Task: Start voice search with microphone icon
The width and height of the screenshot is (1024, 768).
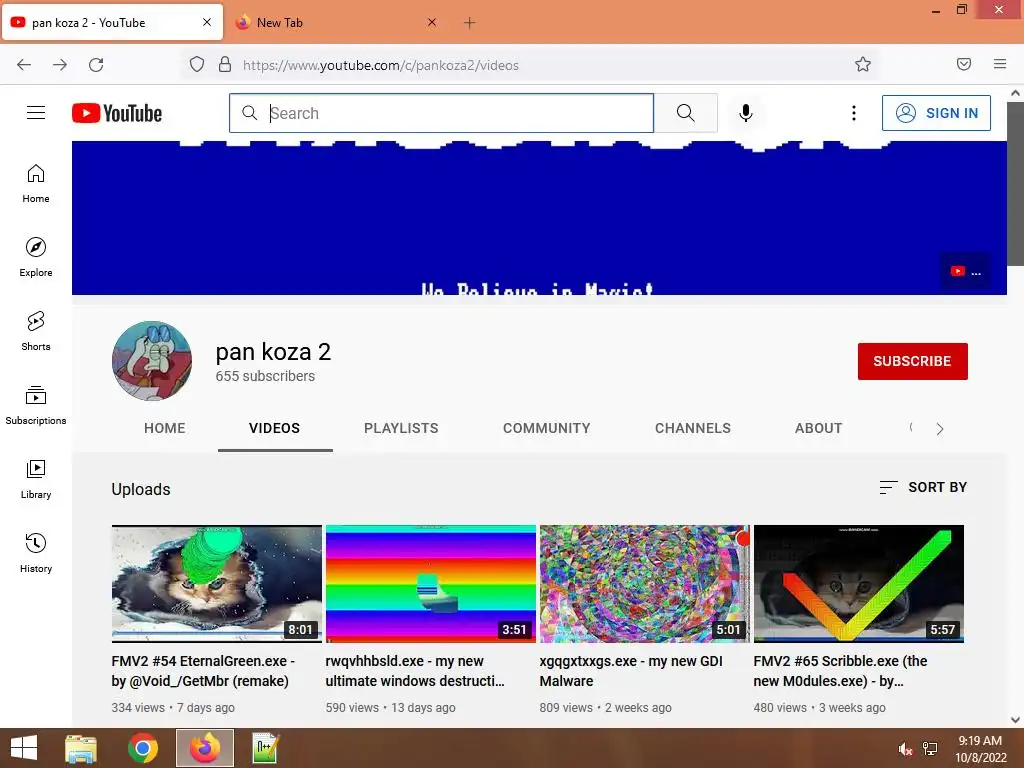Action: click(x=746, y=113)
